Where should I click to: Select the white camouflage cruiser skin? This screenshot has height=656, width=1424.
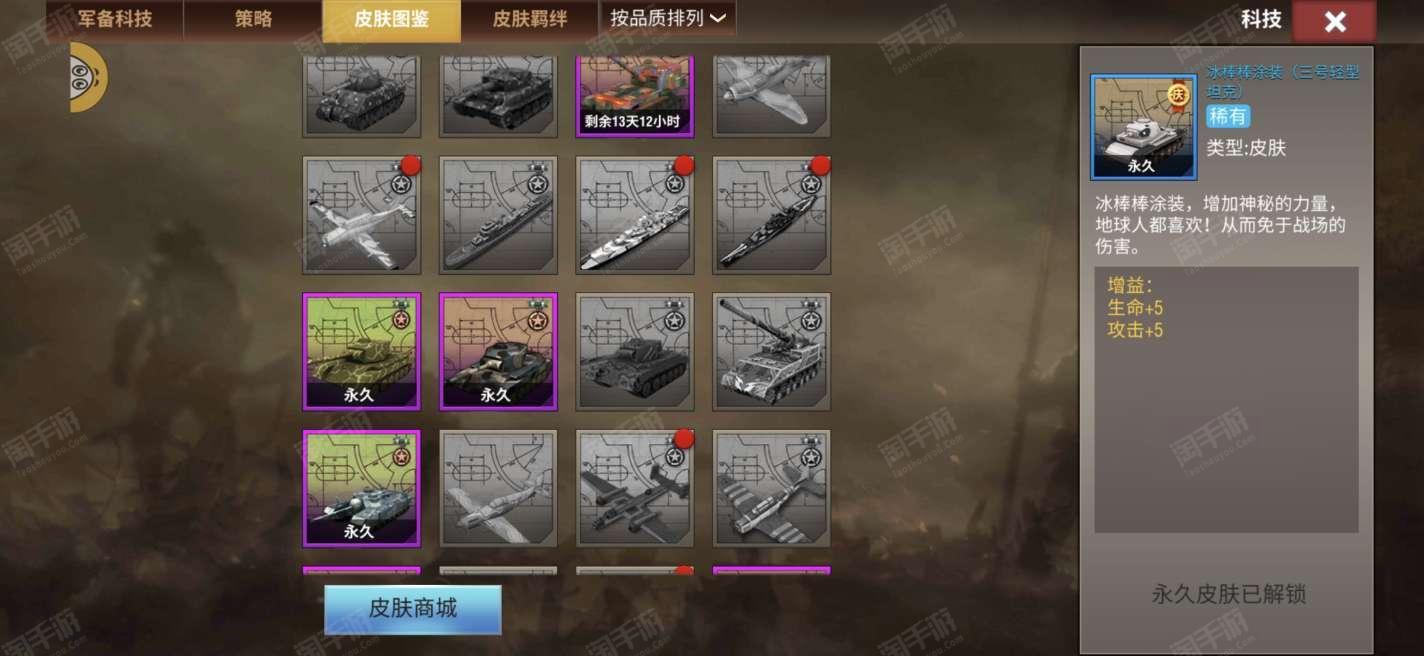pyautogui.click(x=635, y=215)
